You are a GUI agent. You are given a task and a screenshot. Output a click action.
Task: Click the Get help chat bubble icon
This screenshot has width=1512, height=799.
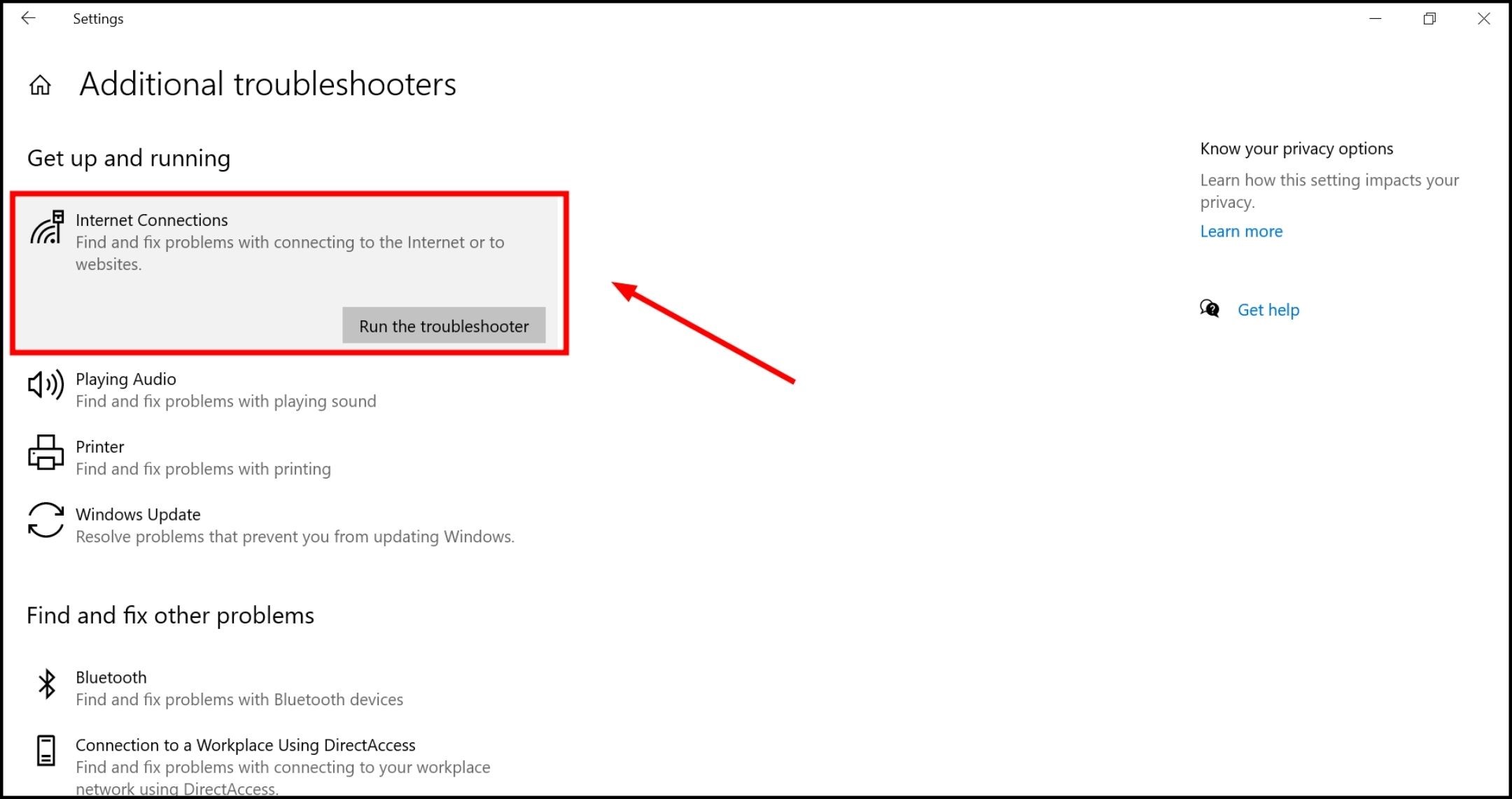1209,309
